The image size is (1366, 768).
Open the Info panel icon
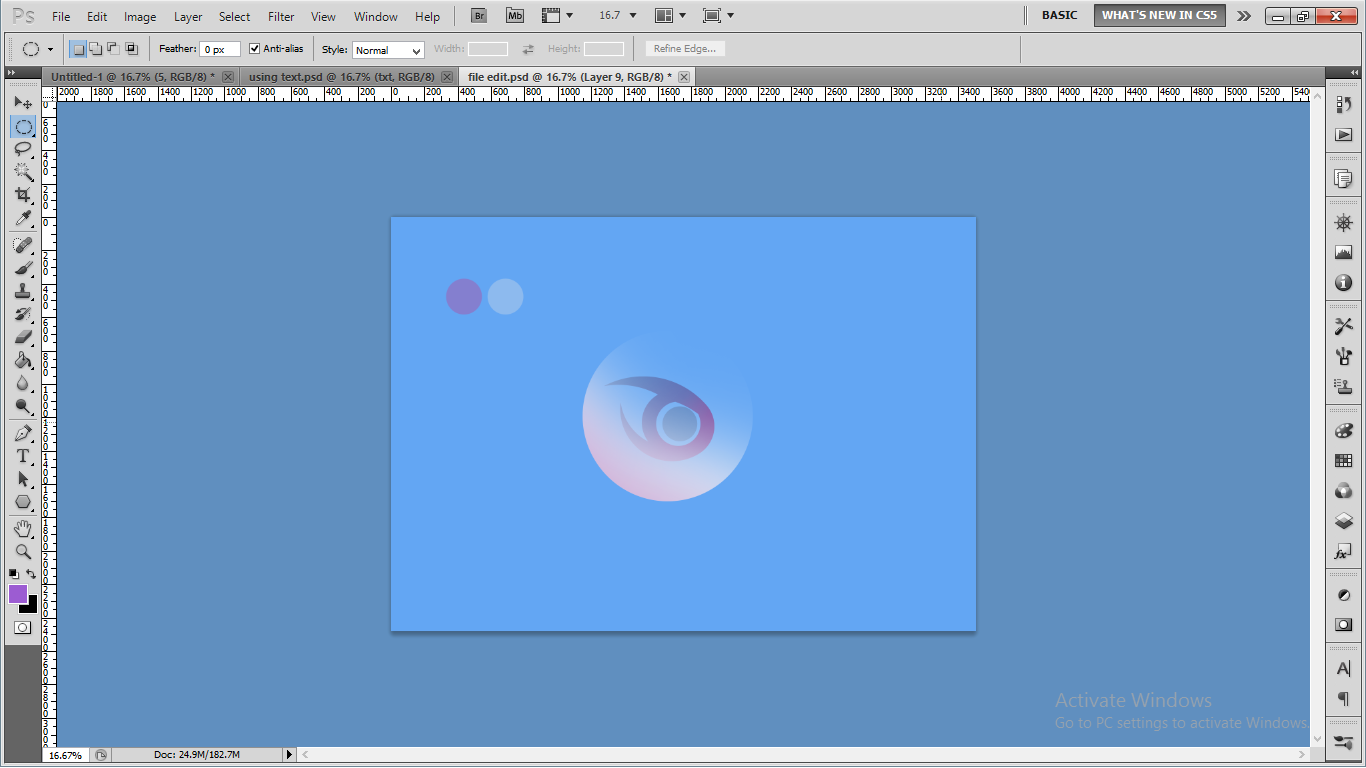[x=1343, y=283]
